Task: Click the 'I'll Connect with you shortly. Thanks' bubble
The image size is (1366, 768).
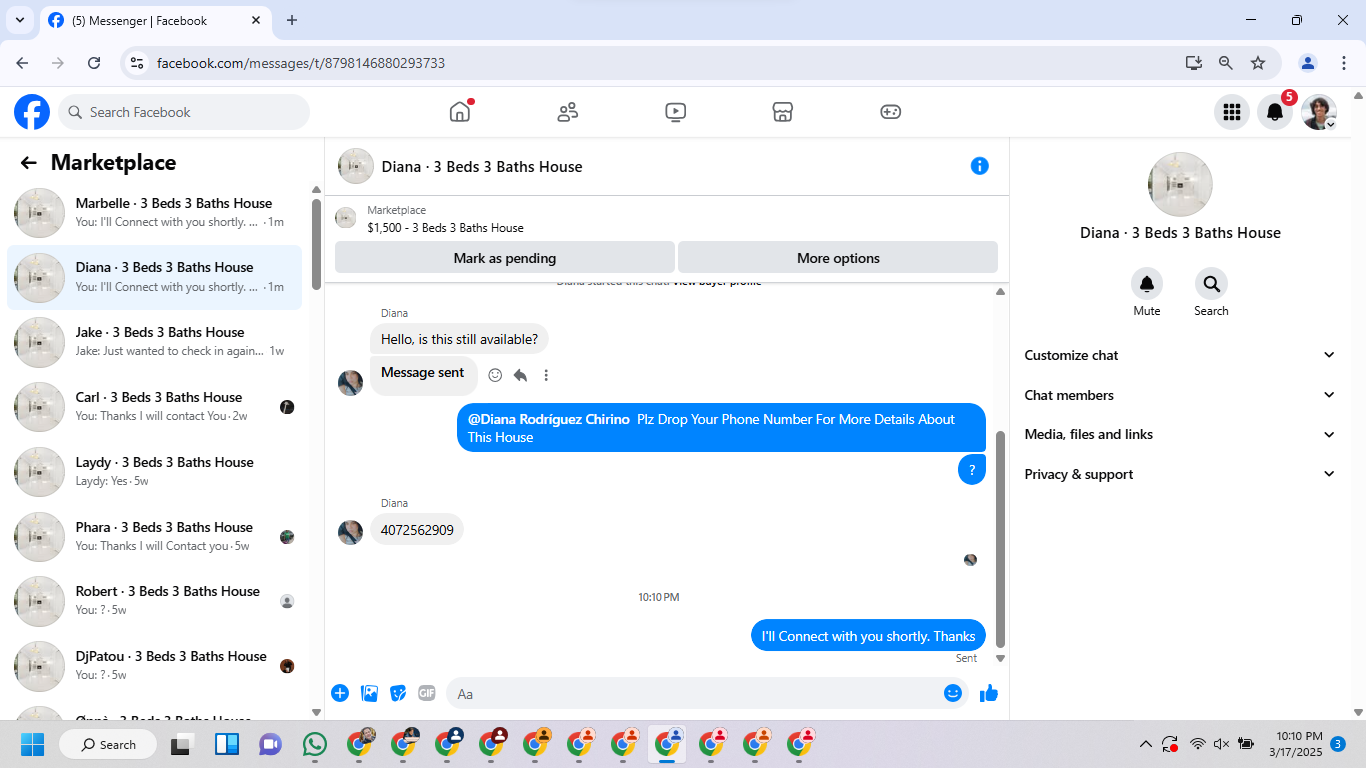Action: pyautogui.click(x=868, y=636)
